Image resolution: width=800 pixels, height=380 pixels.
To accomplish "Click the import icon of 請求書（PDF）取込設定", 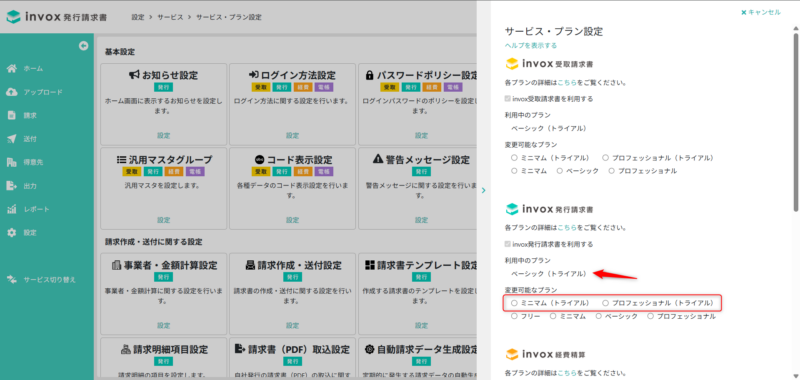I will tap(240, 349).
